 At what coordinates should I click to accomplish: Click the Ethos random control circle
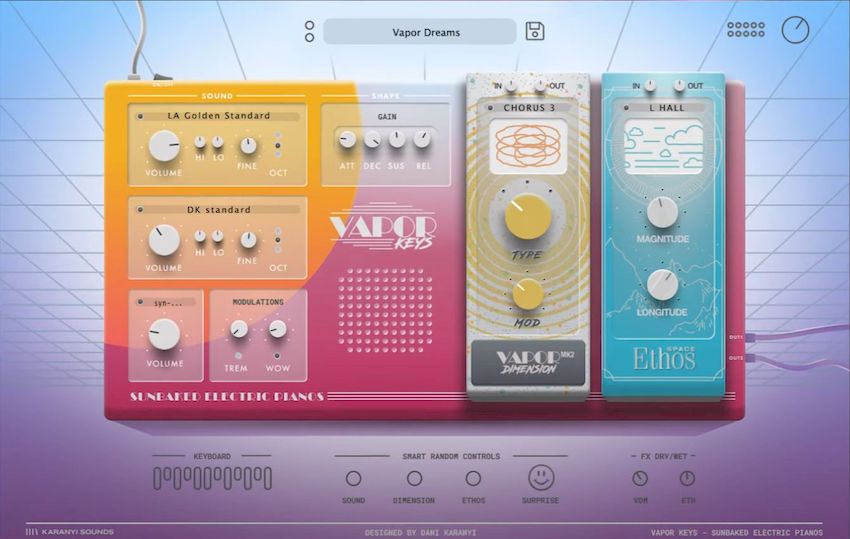pyautogui.click(x=473, y=478)
